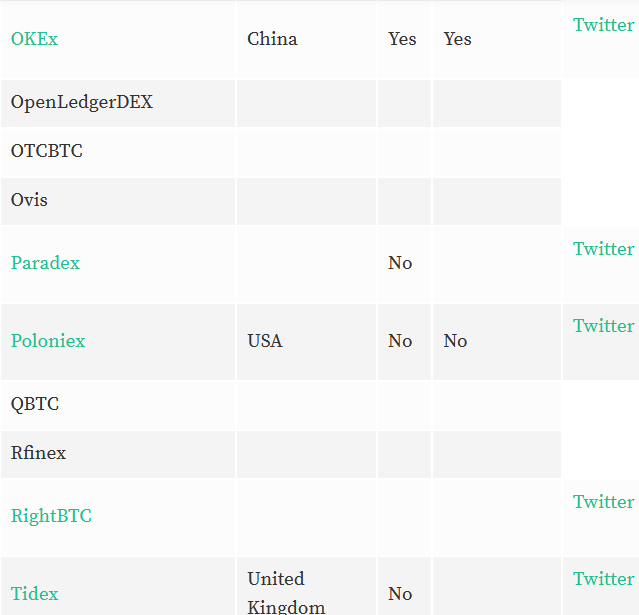This screenshot has width=639, height=615.
Task: Open Twitter link in Paradex row
Action: pyautogui.click(x=604, y=249)
